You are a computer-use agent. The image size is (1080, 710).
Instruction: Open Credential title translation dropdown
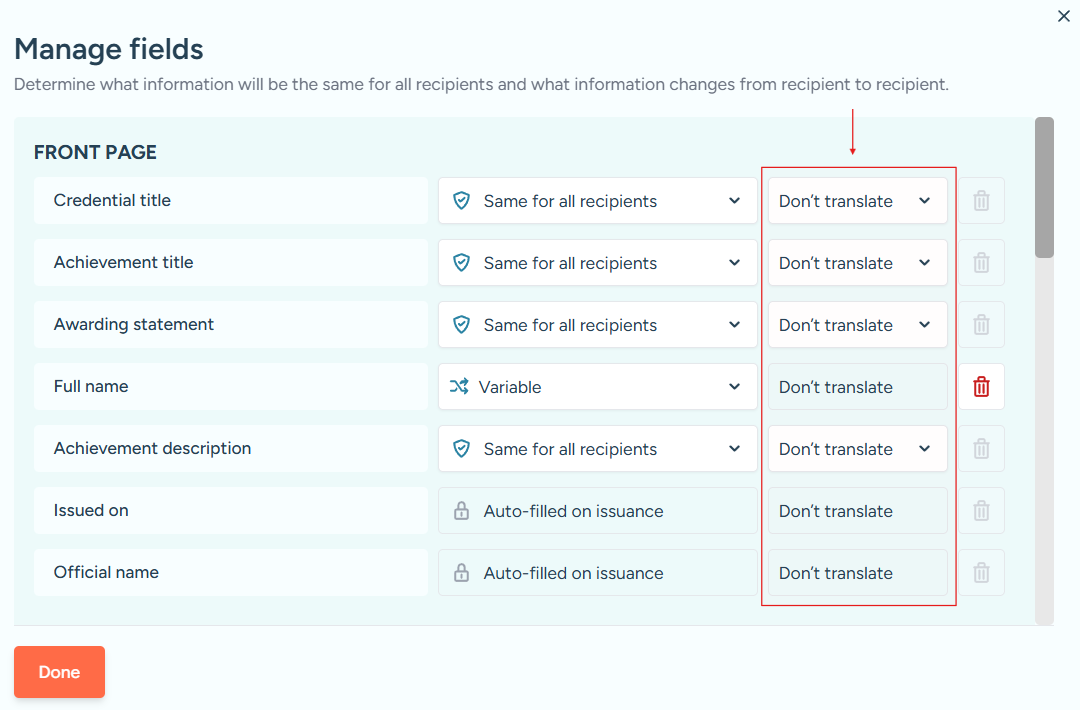(x=857, y=201)
